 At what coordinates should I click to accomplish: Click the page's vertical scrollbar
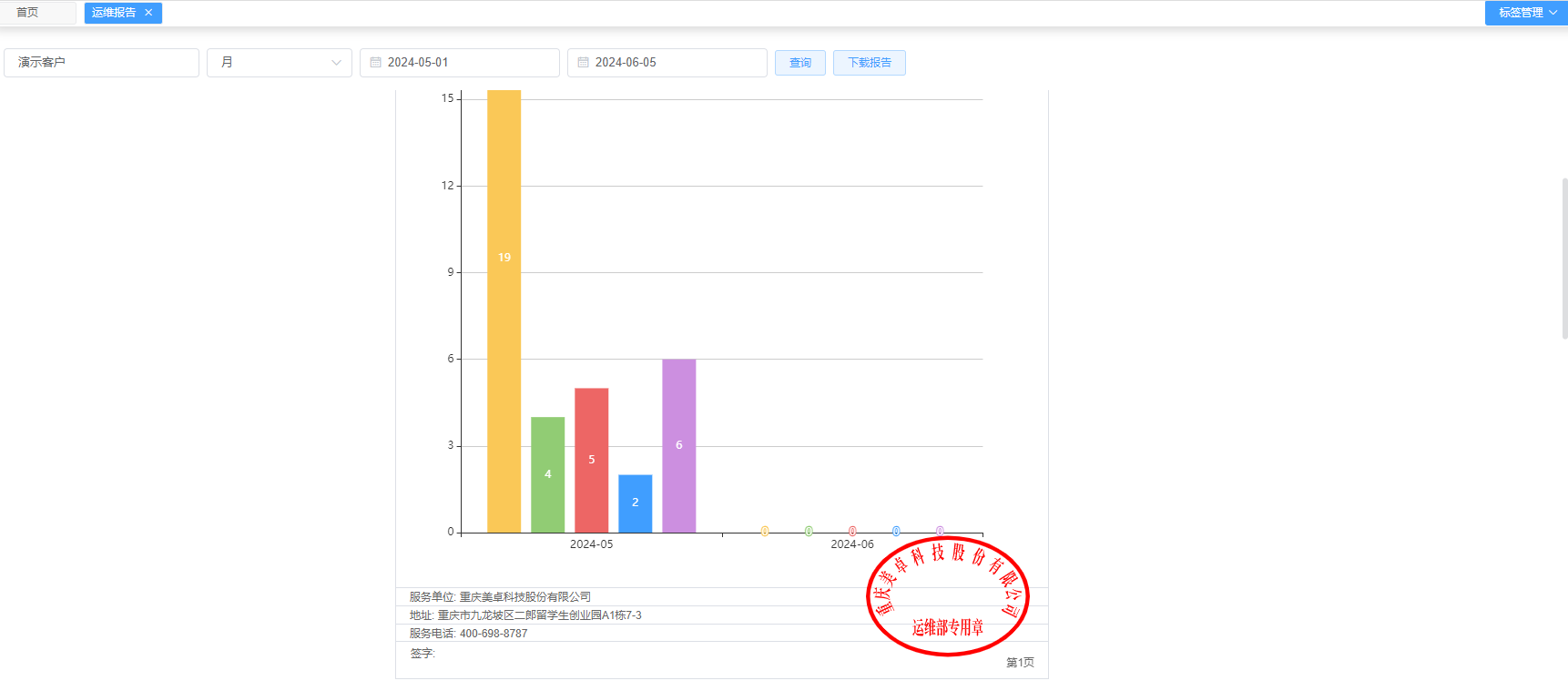pos(1564,259)
